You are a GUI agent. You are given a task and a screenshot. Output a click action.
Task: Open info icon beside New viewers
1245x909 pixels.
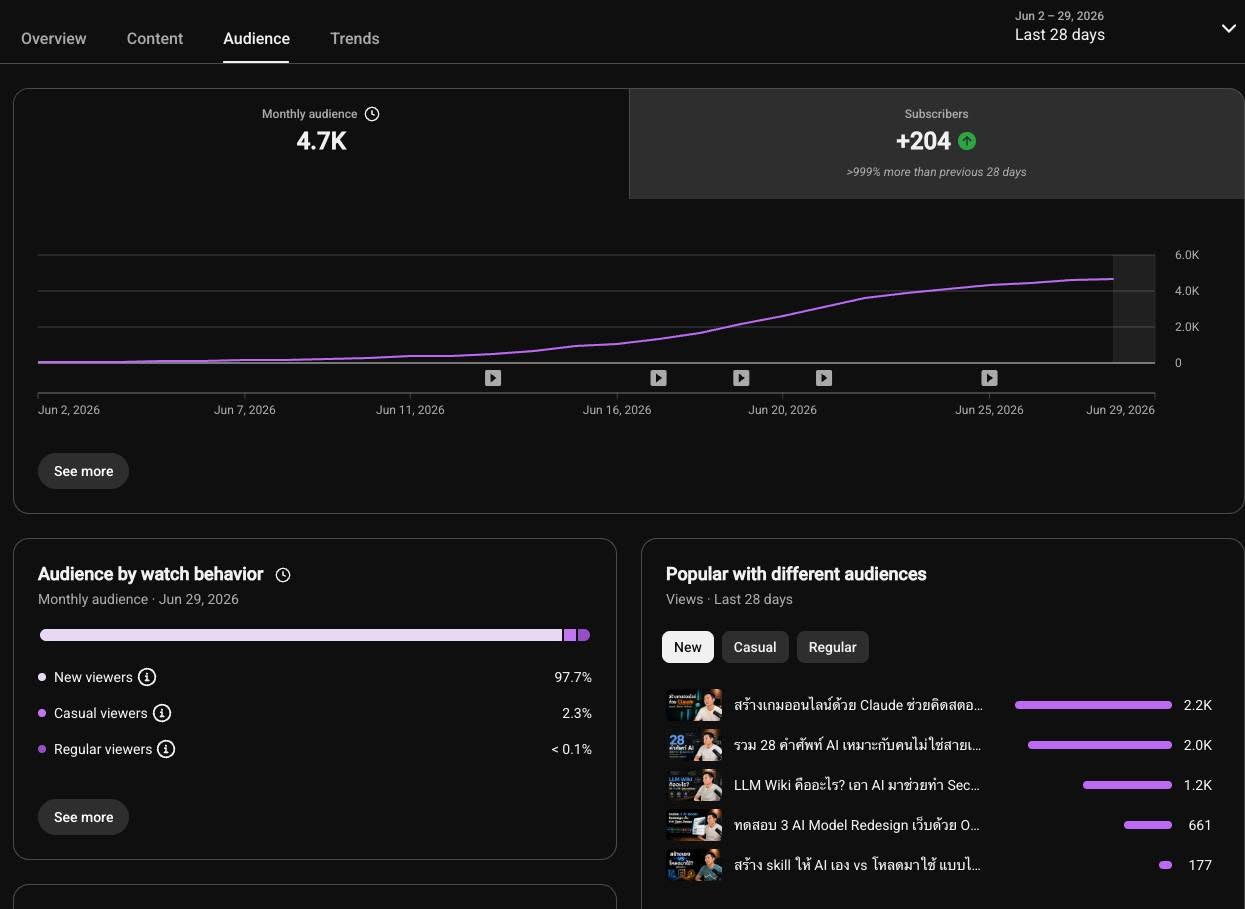tap(147, 677)
